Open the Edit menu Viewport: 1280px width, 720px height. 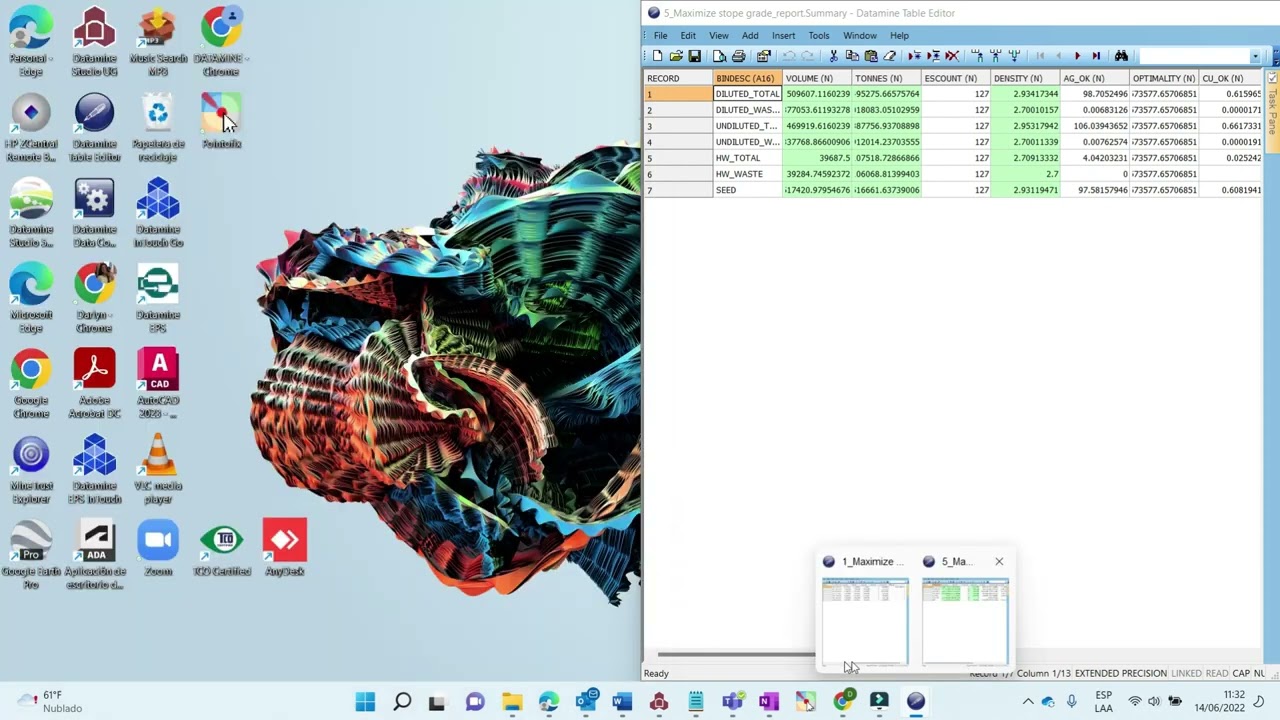click(x=688, y=36)
